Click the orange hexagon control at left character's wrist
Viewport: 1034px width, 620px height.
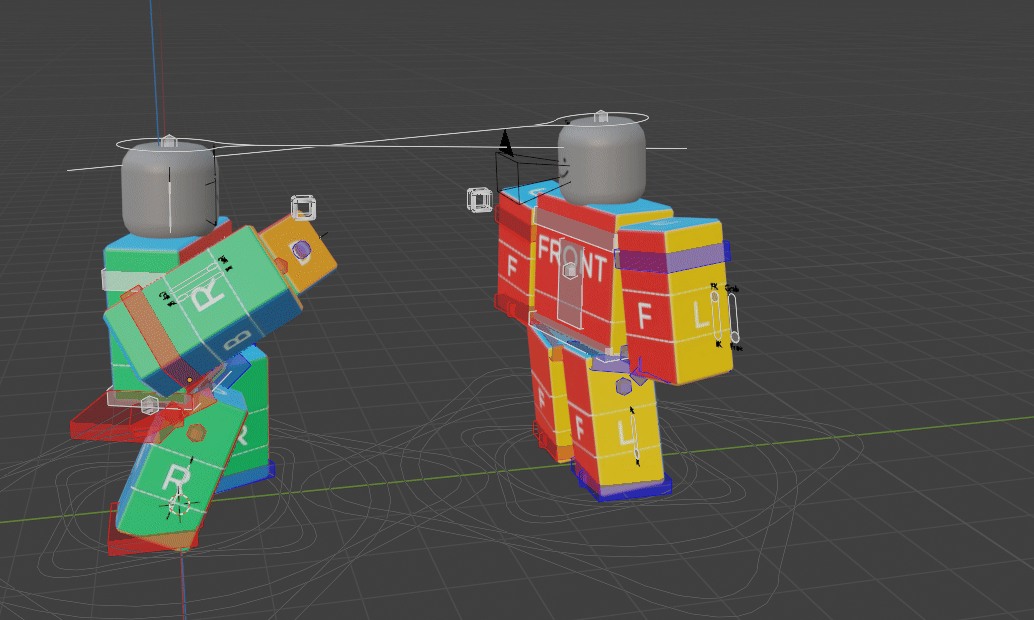point(281,266)
